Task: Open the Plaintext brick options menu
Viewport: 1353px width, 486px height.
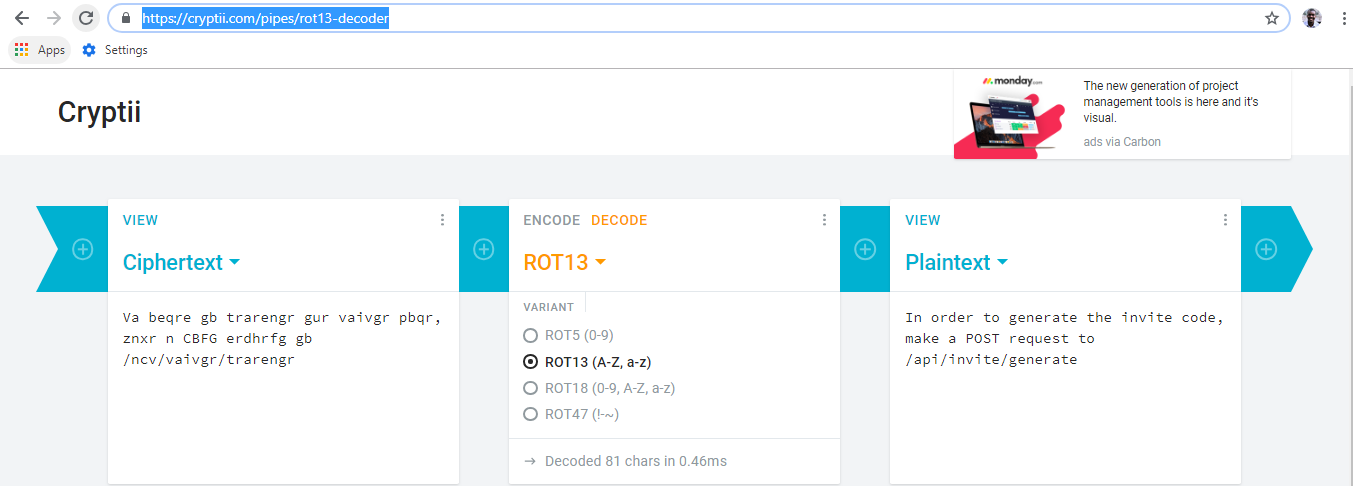Action: 1225,220
